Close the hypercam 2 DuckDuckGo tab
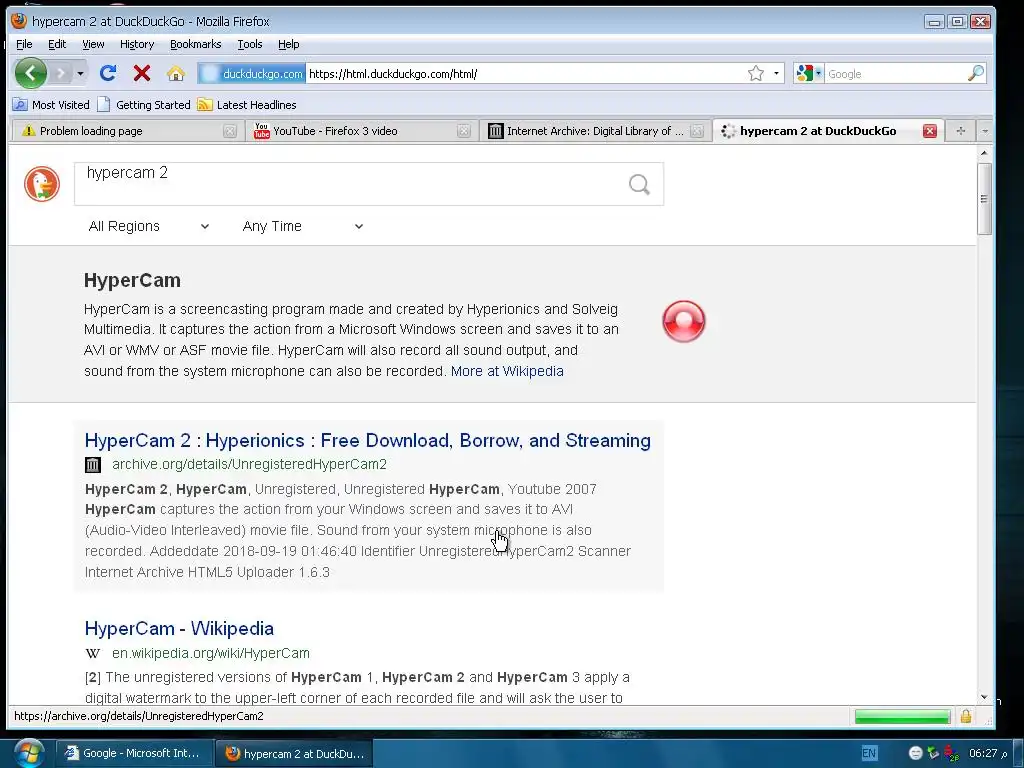Viewport: 1024px width, 768px height. tap(930, 131)
